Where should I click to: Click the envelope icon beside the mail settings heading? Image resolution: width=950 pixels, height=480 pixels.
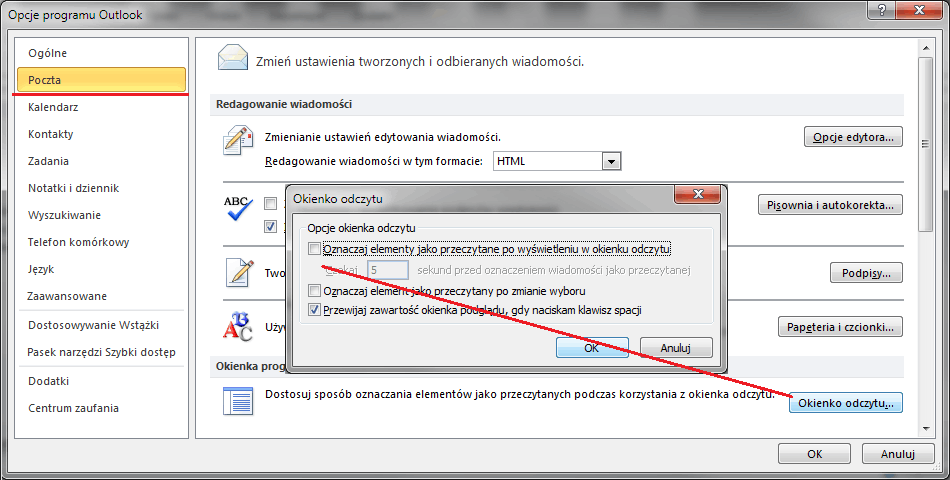point(233,58)
